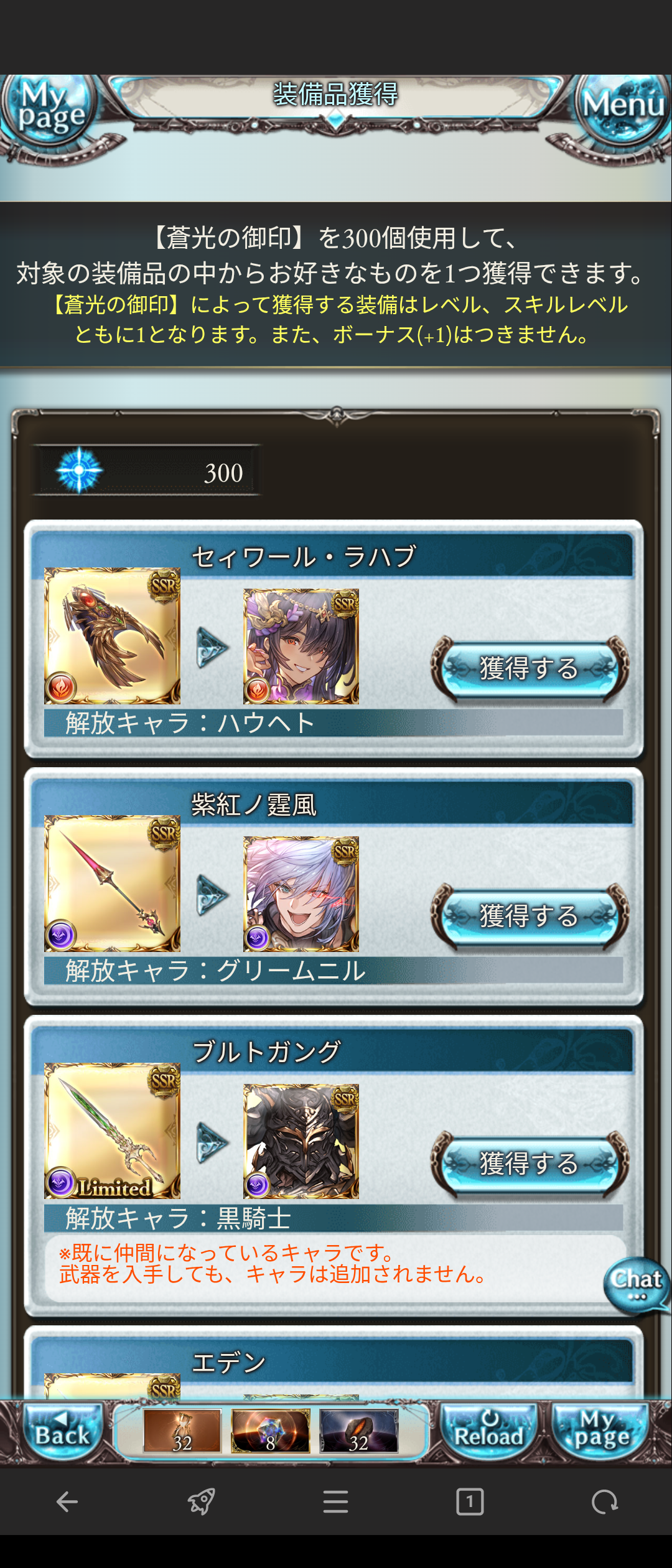672x1568 pixels.
Task: Click 獲得する for セィワール・ラハブ
Action: (530, 668)
